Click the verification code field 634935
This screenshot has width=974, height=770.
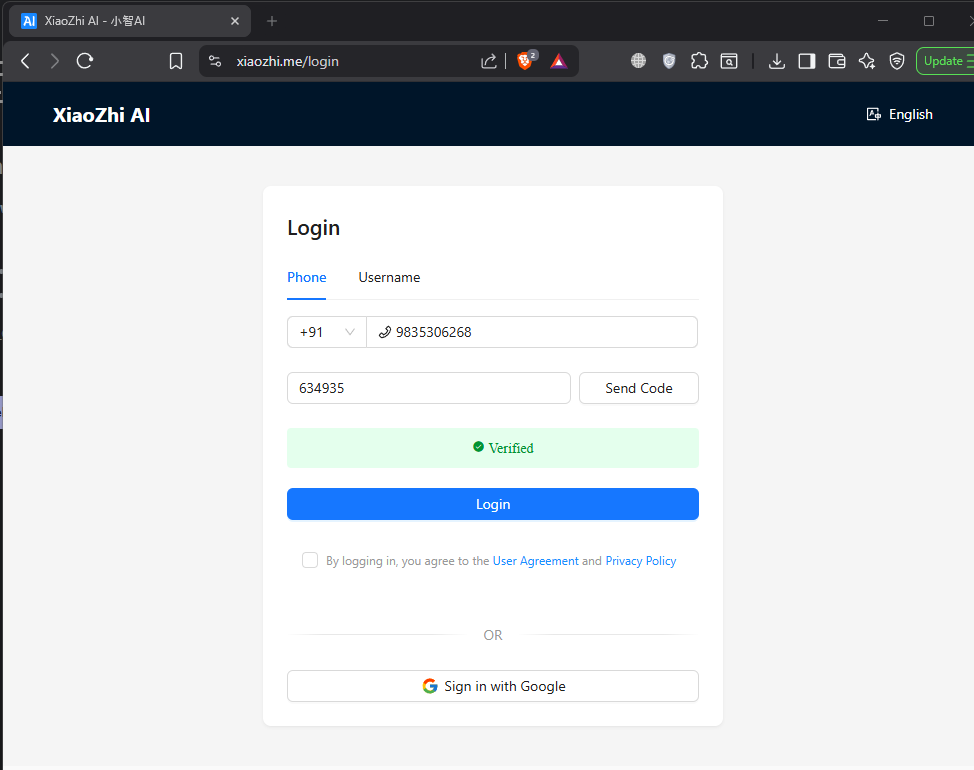click(x=429, y=388)
